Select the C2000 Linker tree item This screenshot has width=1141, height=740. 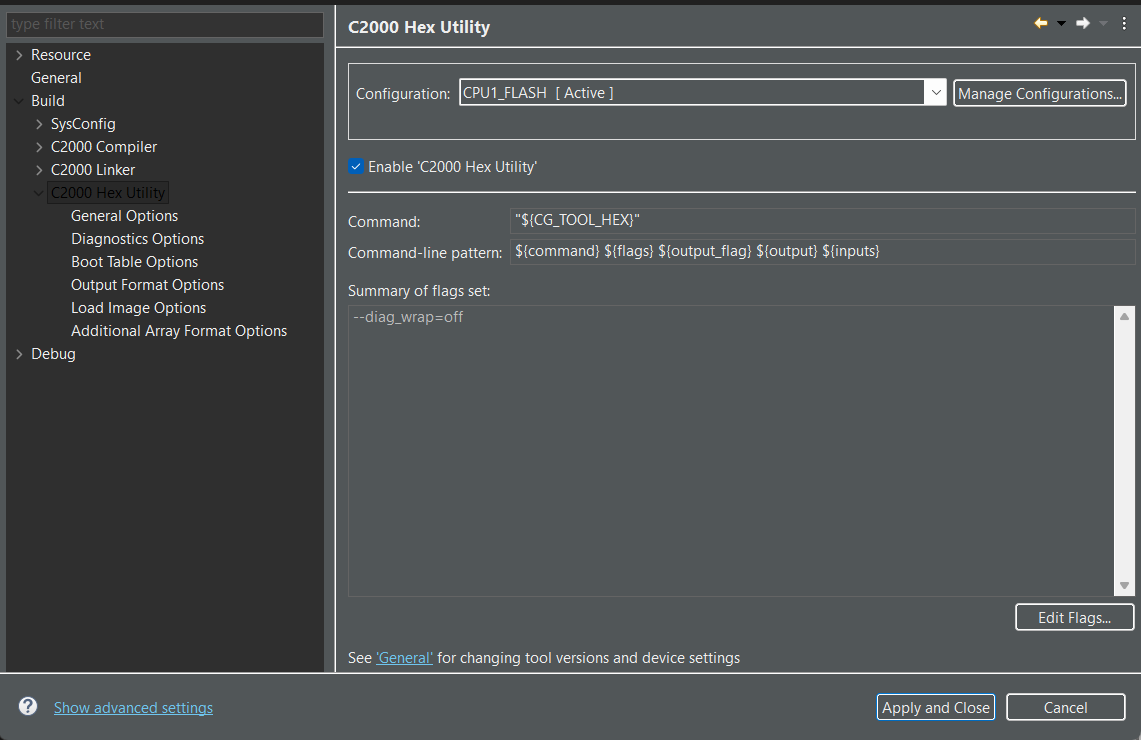(x=93, y=170)
